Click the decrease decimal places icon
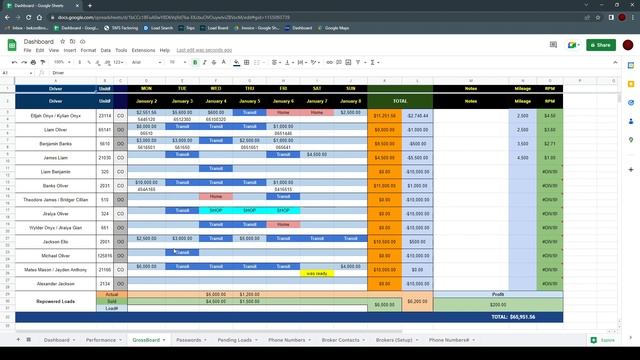Image resolution: width=640 pixels, height=360 pixels. click(x=98, y=62)
